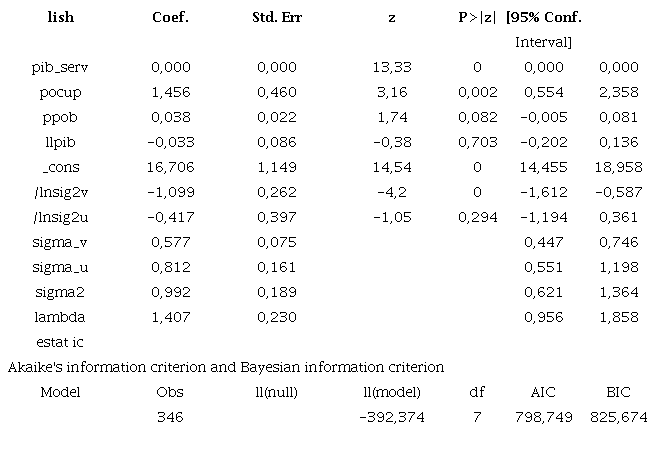
Task: Click the lambda coefficient 1,407
Action: (171, 317)
